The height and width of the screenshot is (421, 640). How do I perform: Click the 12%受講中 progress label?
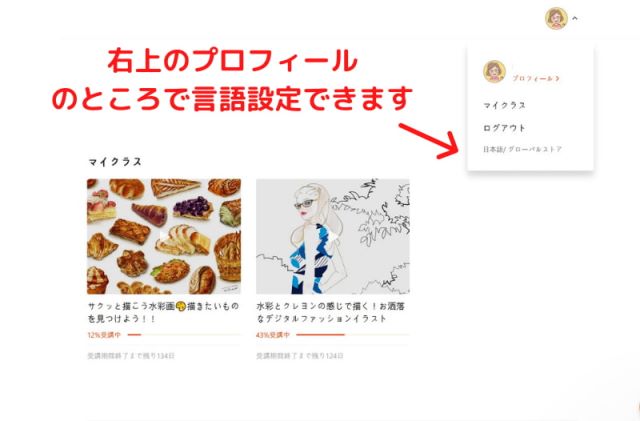pyautogui.click(x=104, y=335)
